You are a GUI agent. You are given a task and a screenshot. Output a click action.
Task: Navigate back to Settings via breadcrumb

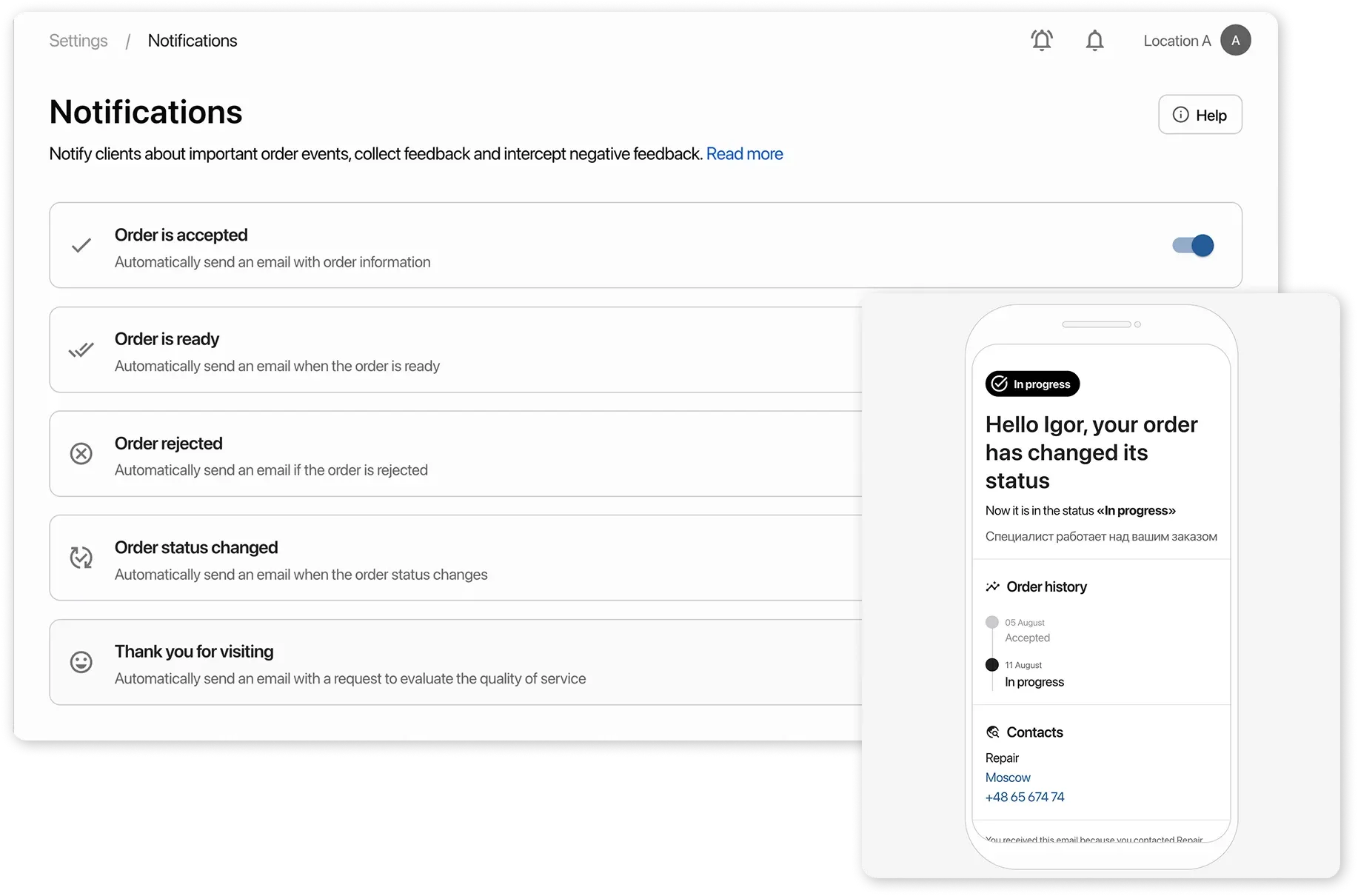point(78,40)
